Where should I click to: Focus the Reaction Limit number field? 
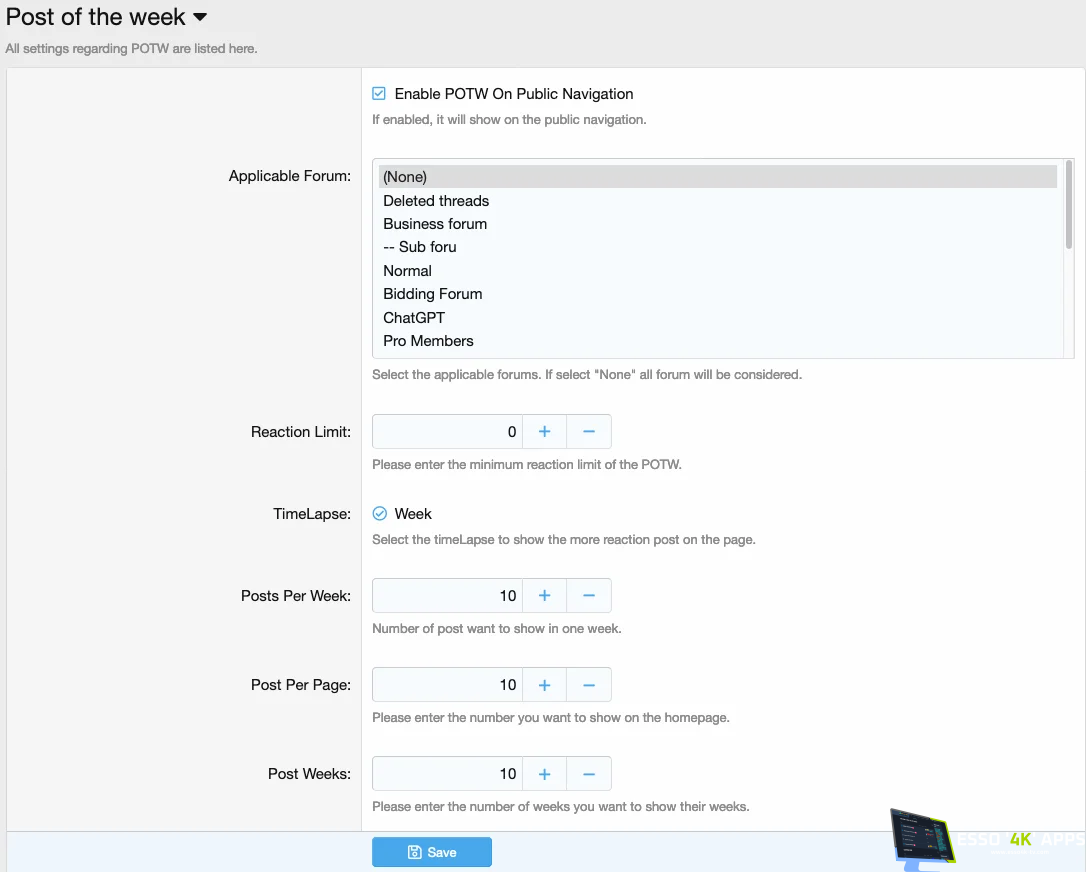coord(447,432)
